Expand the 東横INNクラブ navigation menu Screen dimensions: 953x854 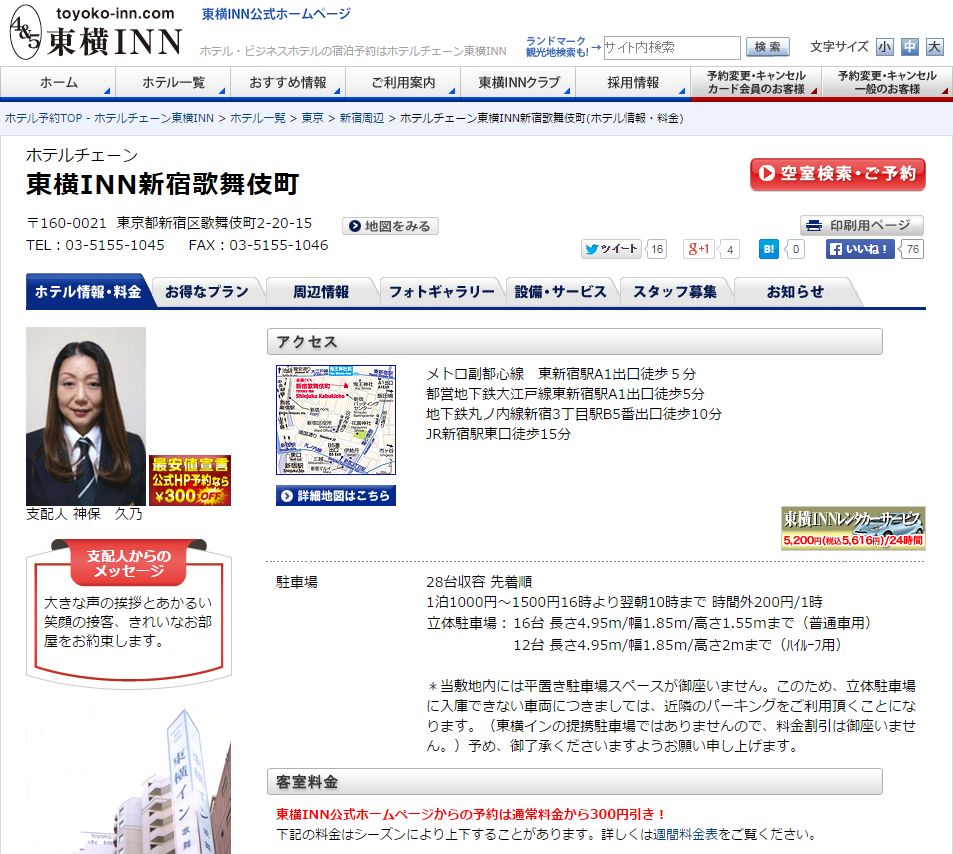tap(518, 83)
